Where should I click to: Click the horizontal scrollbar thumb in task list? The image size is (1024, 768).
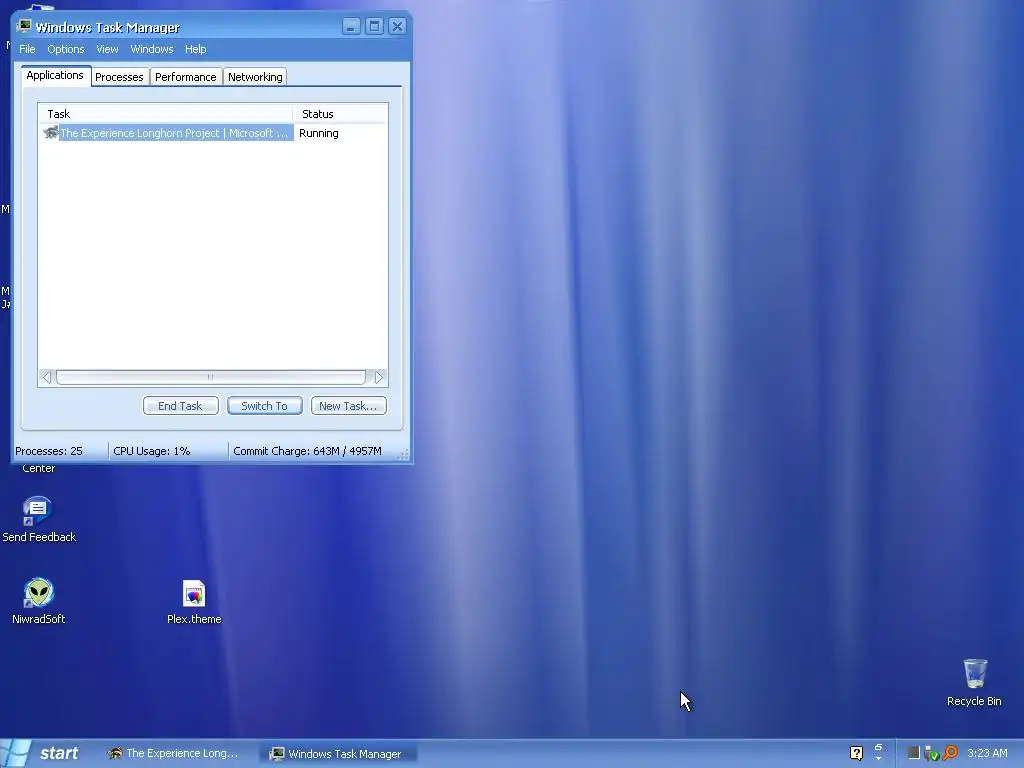pos(210,377)
